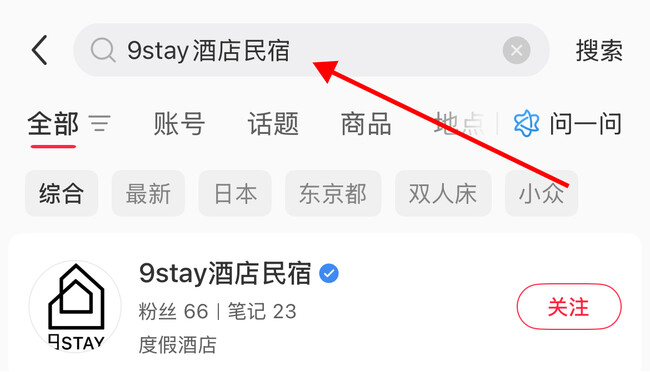Click the search field with 9stay酒店民宿 text
This screenshot has height=372, width=650.
tap(311, 50)
